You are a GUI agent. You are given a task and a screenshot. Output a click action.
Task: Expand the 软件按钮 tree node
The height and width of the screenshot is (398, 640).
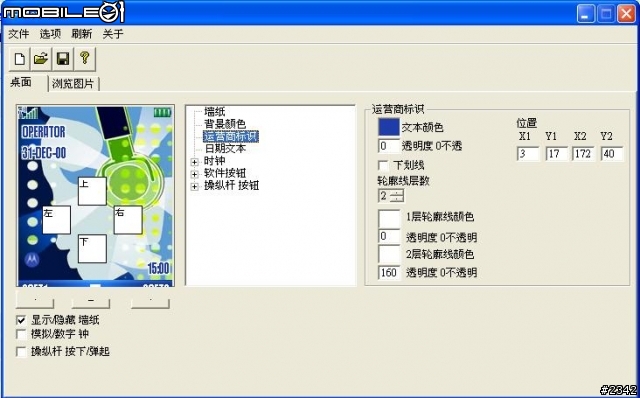click(x=195, y=174)
